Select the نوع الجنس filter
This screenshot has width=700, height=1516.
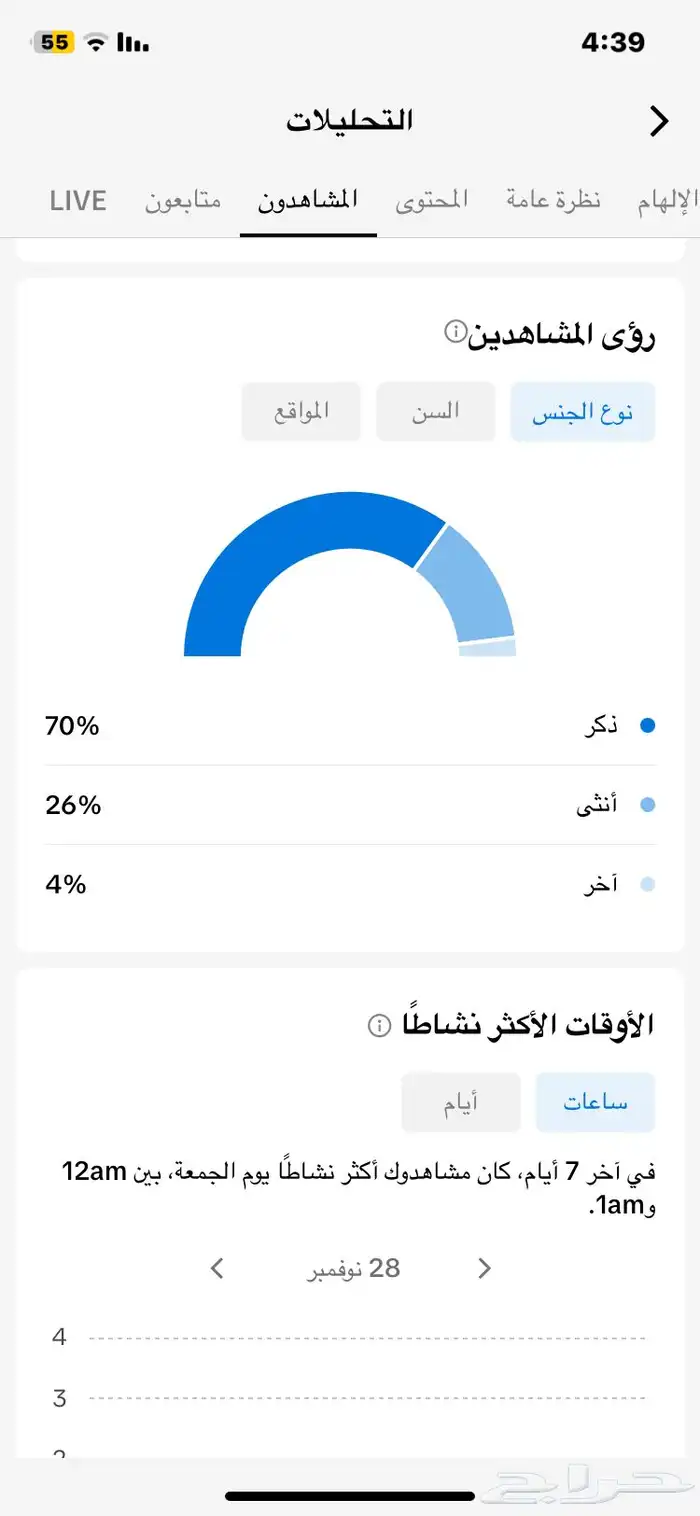(x=583, y=411)
